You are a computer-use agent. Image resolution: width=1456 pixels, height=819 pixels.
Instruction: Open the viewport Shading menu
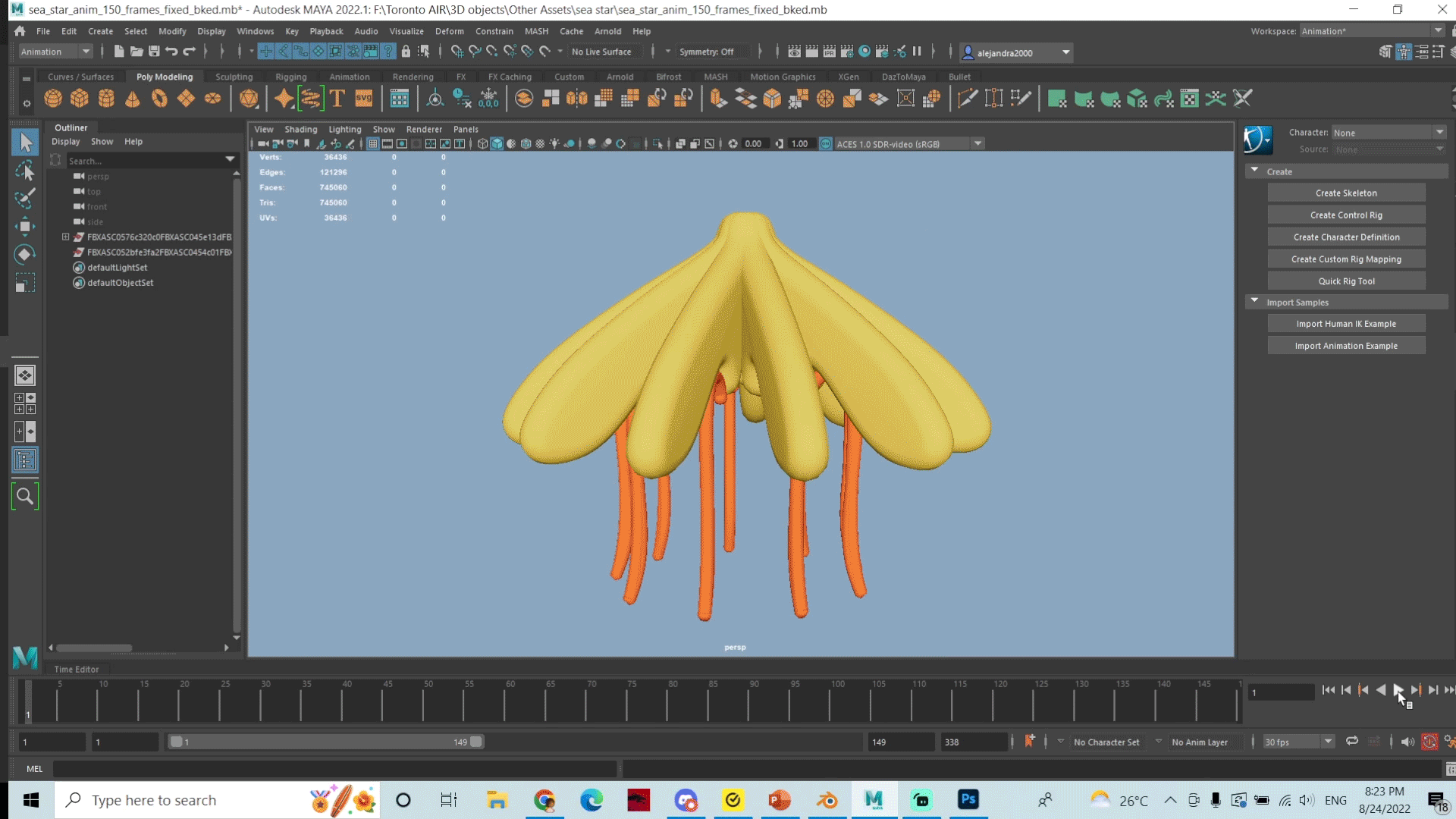point(300,129)
